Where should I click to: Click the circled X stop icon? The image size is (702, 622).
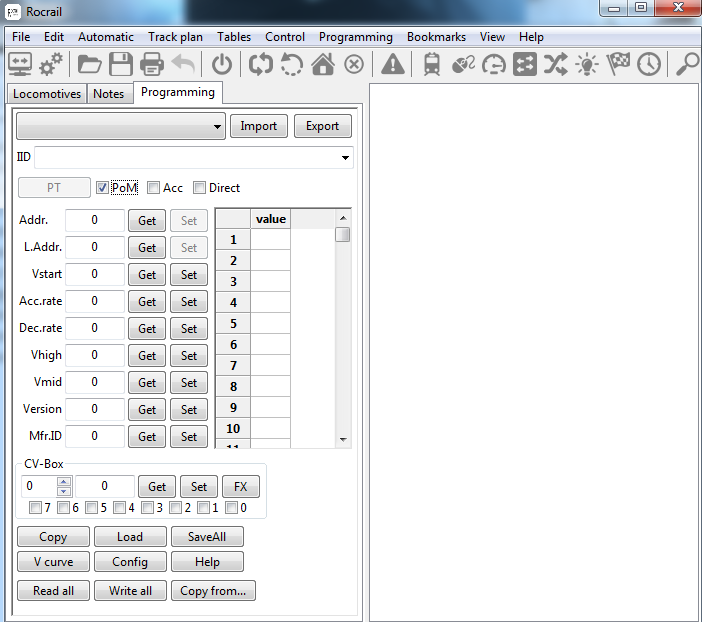[x=354, y=65]
